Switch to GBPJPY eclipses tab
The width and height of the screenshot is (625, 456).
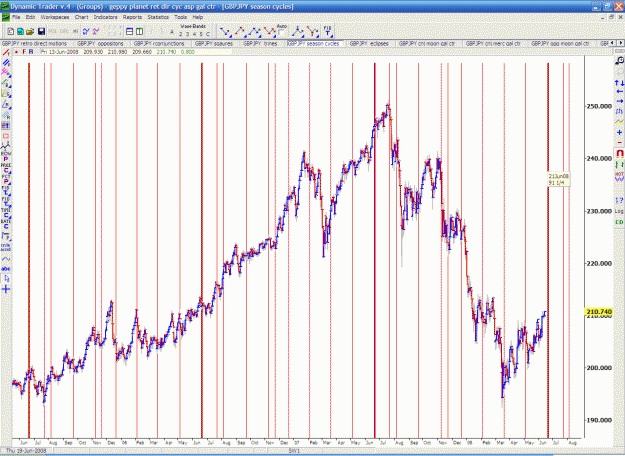369,43
